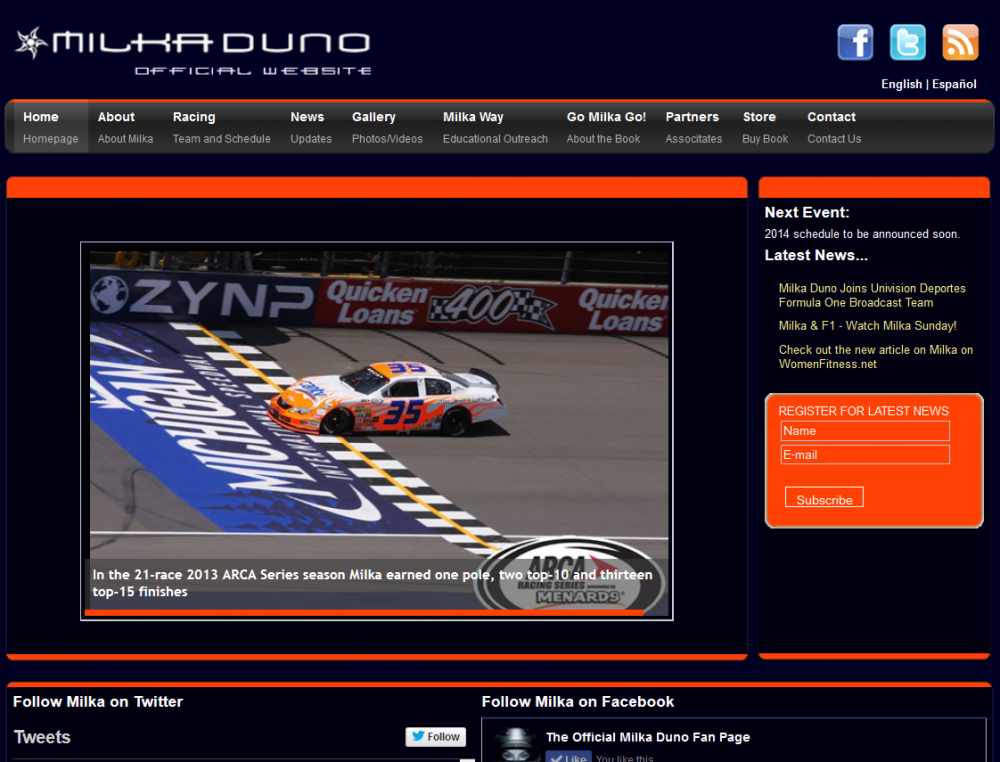Open the Facebook icon link
1000x762 pixels.
(855, 42)
